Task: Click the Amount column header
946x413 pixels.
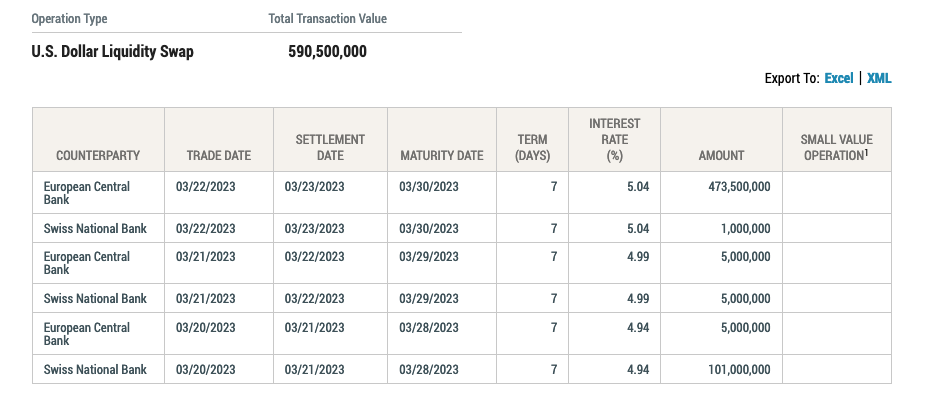Action: point(721,155)
